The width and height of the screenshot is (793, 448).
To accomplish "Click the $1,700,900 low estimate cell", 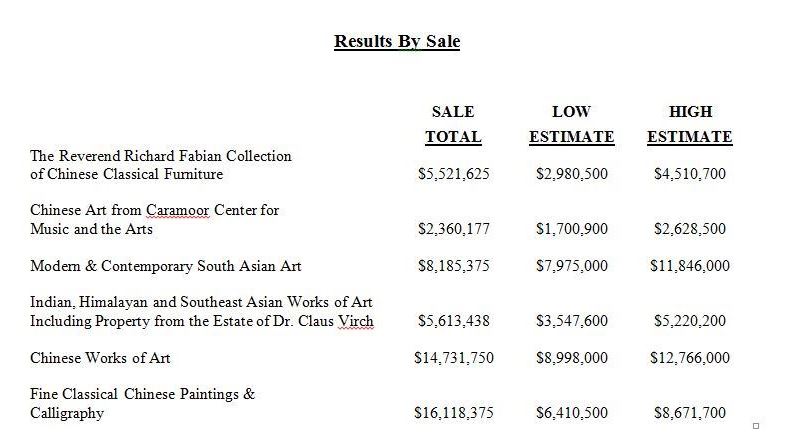I will [572, 229].
